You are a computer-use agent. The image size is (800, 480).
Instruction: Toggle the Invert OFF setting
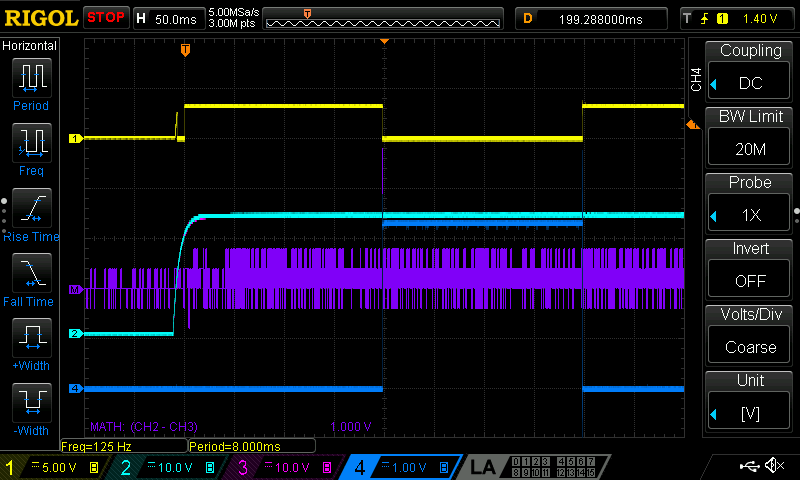pyautogui.click(x=749, y=268)
